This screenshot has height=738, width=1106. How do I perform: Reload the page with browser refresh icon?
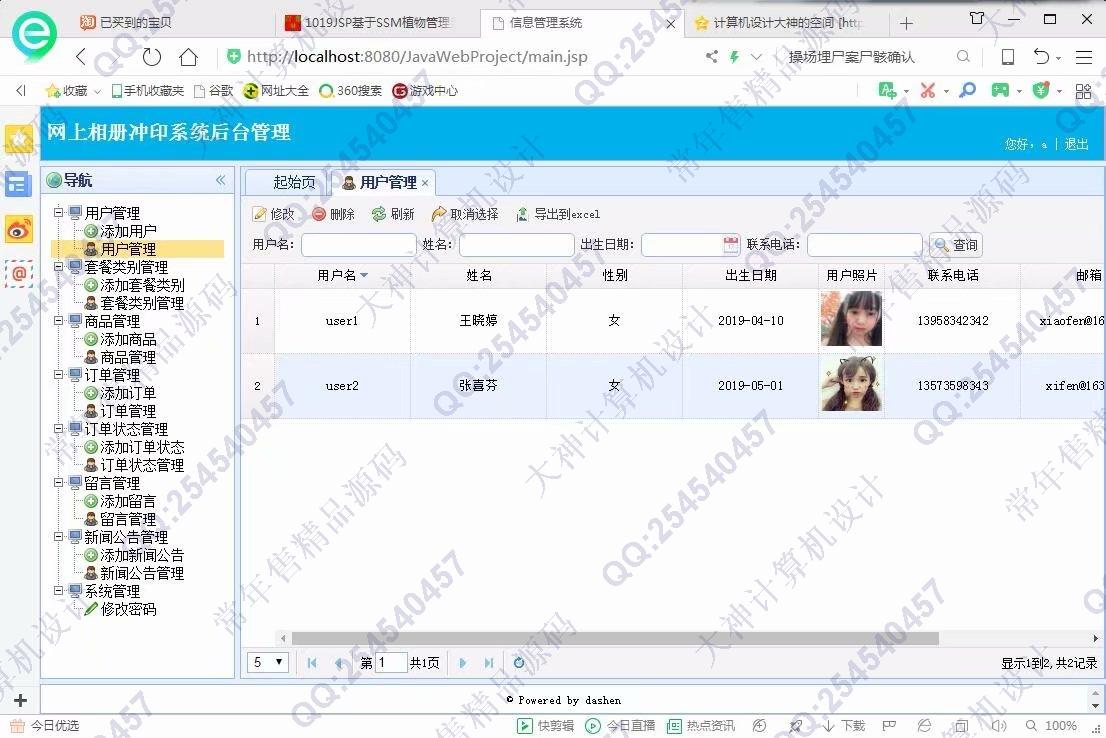point(152,56)
